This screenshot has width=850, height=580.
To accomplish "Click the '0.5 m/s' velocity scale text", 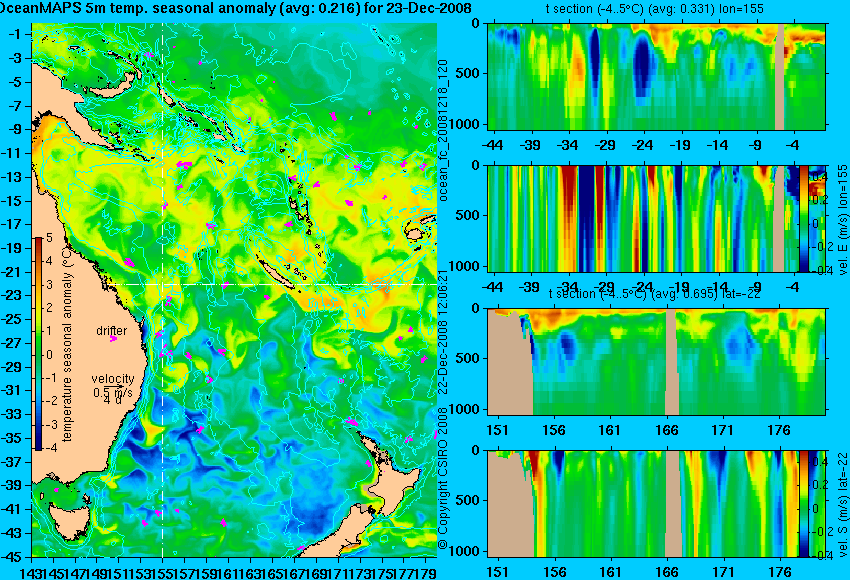I will click(x=113, y=391).
